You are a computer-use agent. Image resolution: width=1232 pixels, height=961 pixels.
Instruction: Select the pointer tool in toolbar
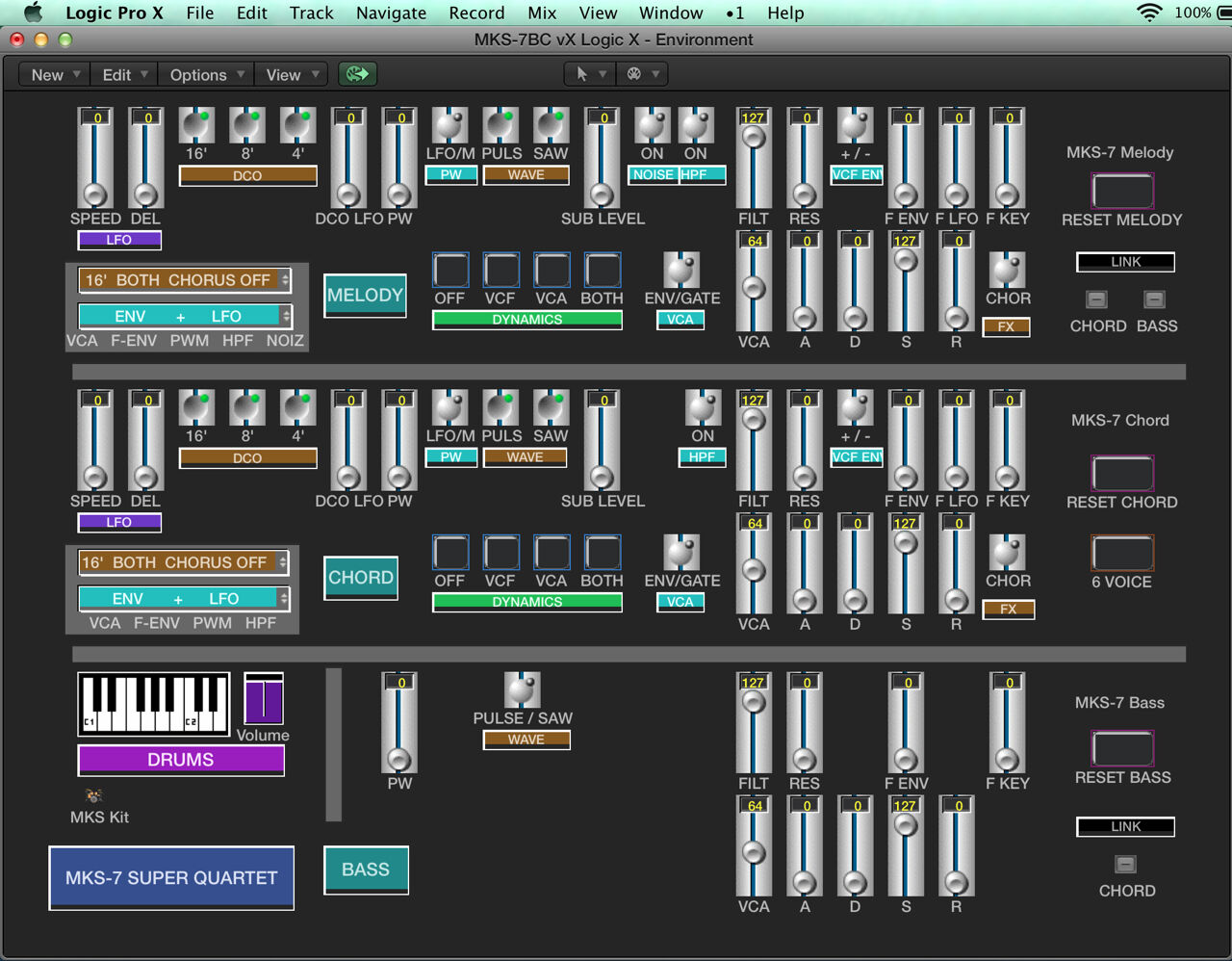point(581,74)
